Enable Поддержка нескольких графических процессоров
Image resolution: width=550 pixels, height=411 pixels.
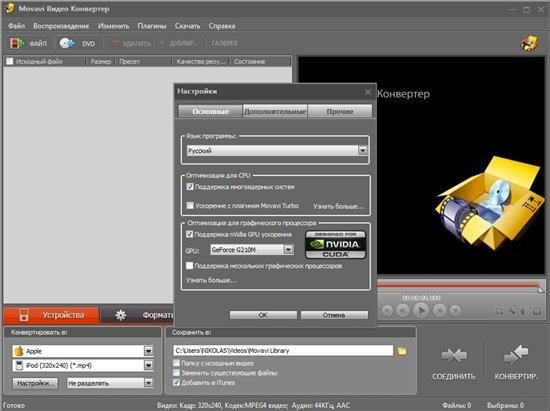coord(189,265)
